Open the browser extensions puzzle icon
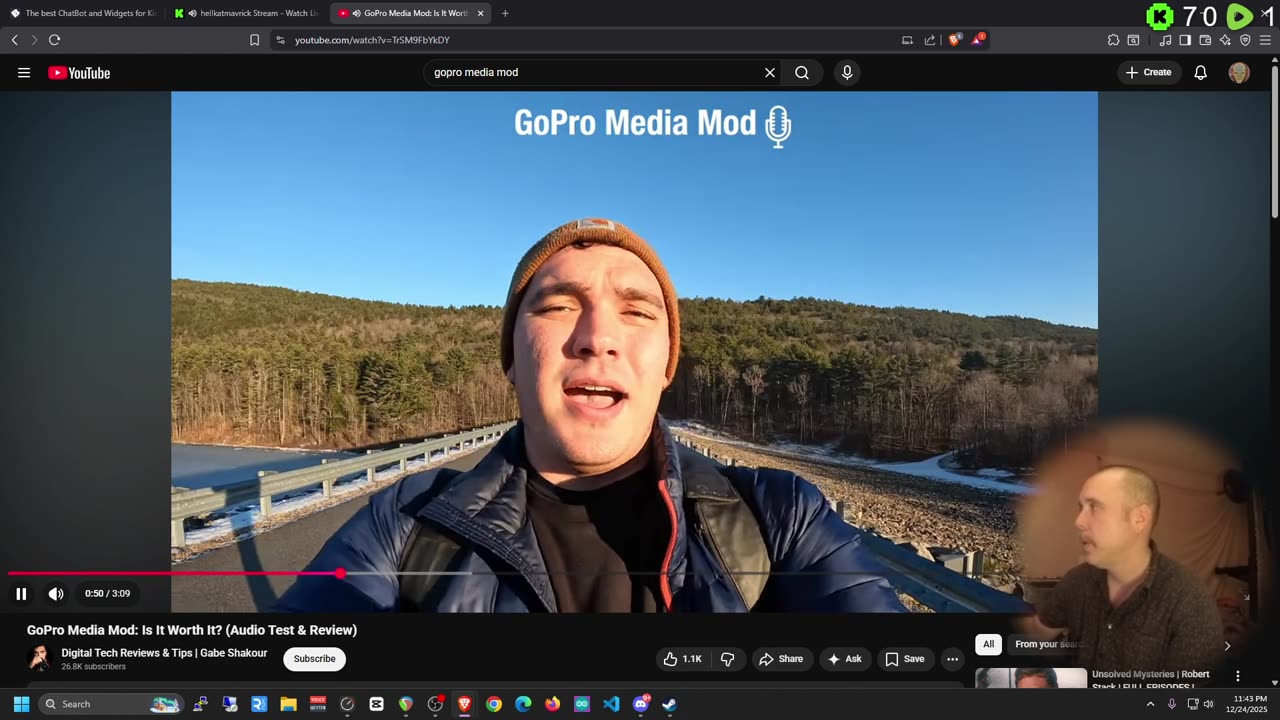Image resolution: width=1280 pixels, height=720 pixels. (x=1113, y=40)
